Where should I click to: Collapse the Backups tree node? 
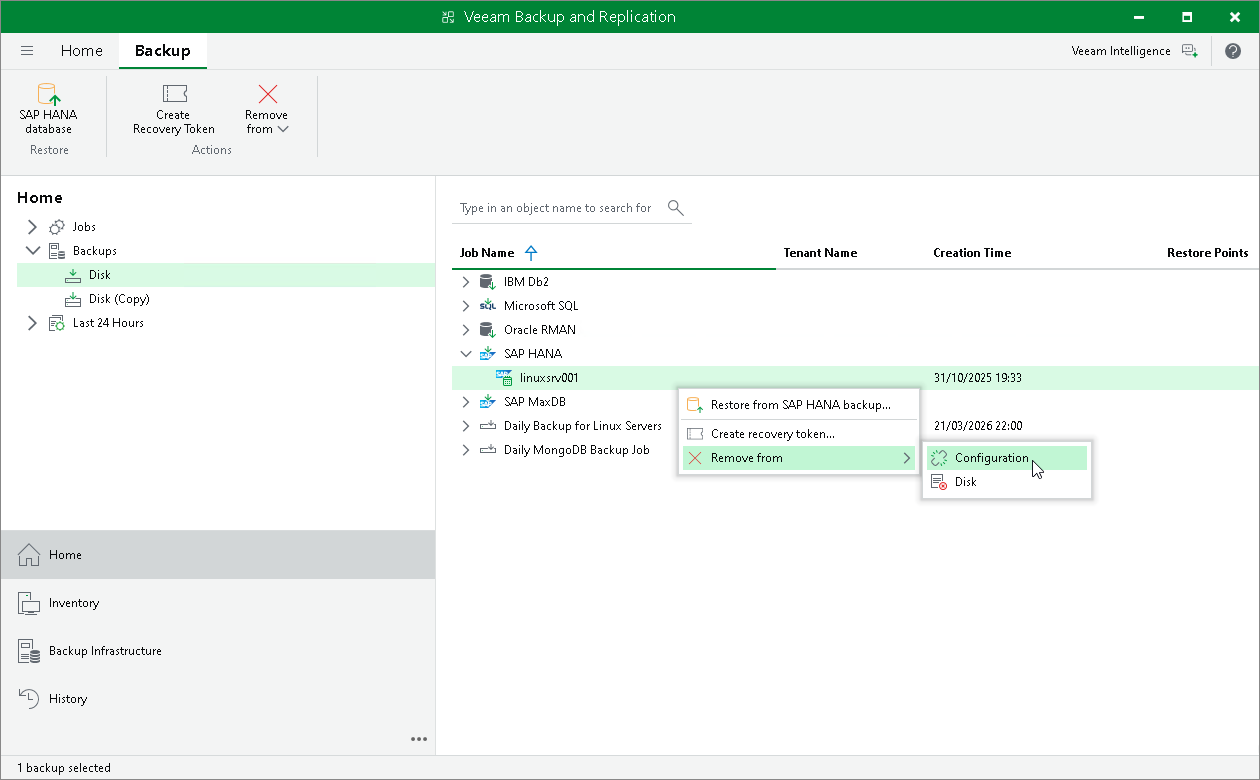pos(32,251)
